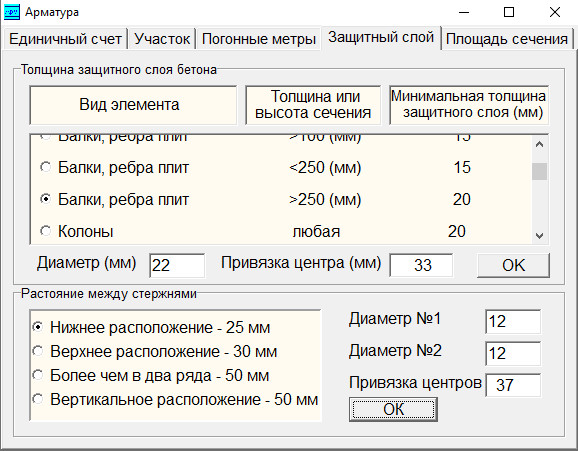Go to the Площадь сечения tab
This screenshot has width=578, height=451.
[x=507, y=39]
